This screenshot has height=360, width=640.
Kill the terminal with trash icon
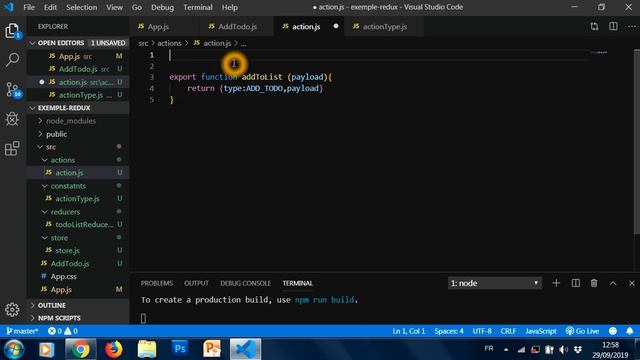[x=594, y=283]
